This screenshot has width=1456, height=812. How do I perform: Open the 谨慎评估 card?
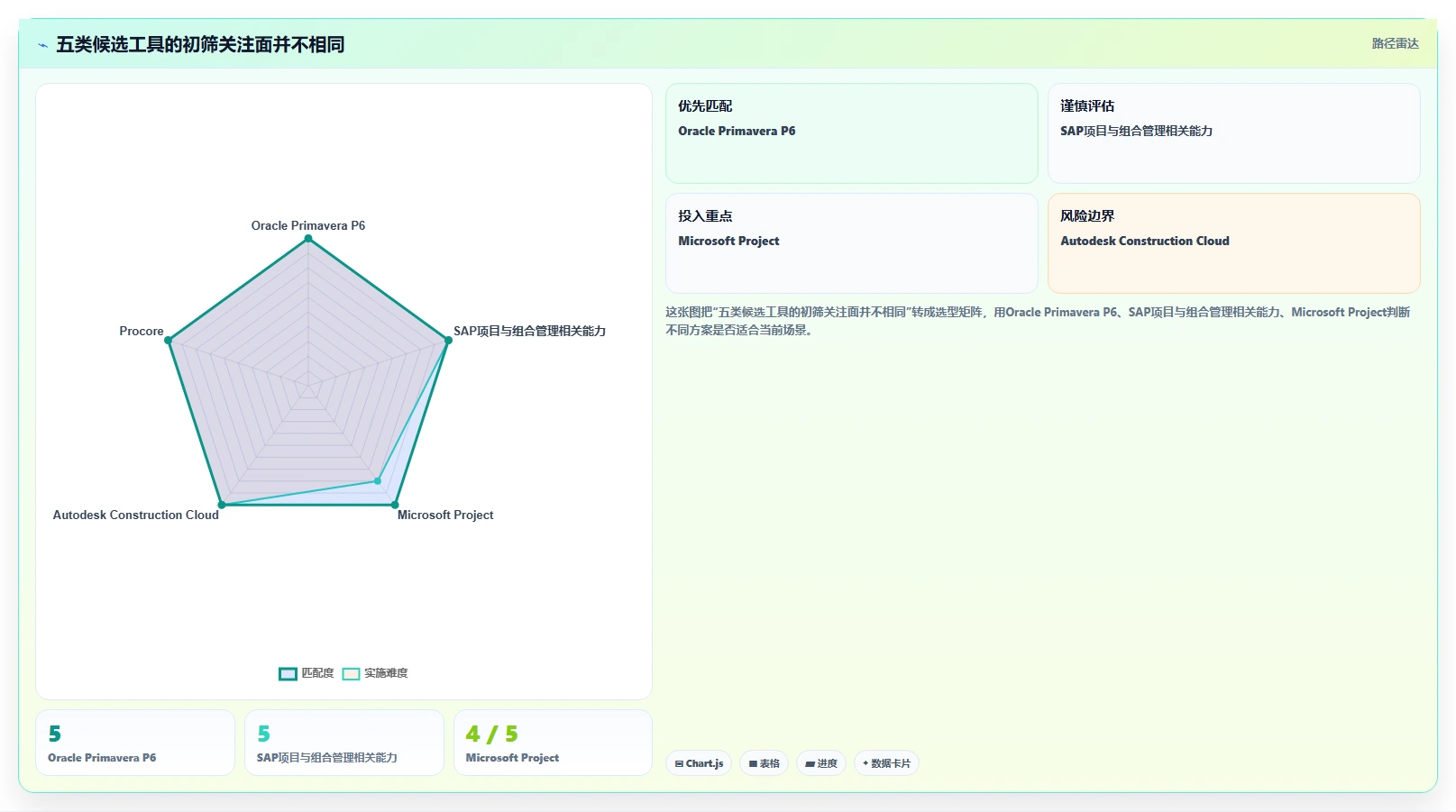coord(1233,133)
